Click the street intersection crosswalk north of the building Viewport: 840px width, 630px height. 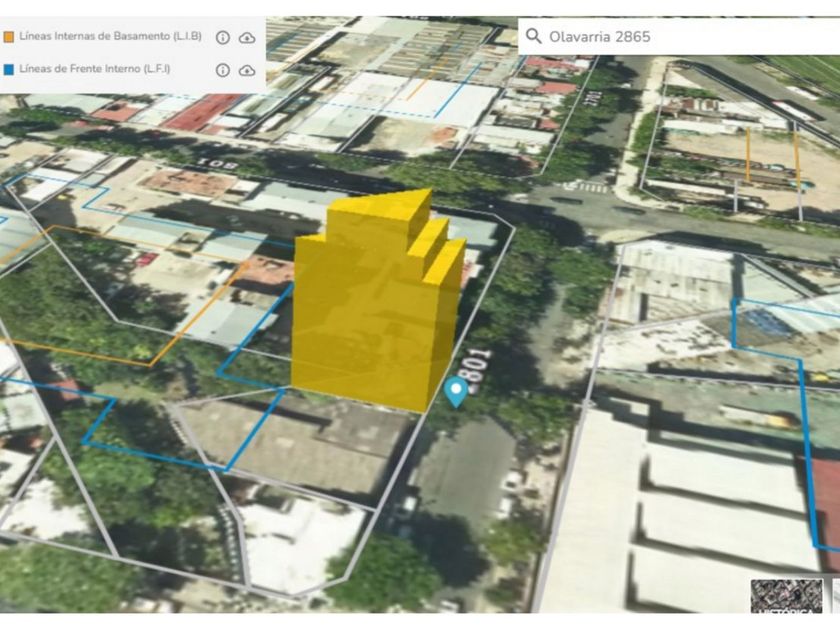pyautogui.click(x=588, y=186)
